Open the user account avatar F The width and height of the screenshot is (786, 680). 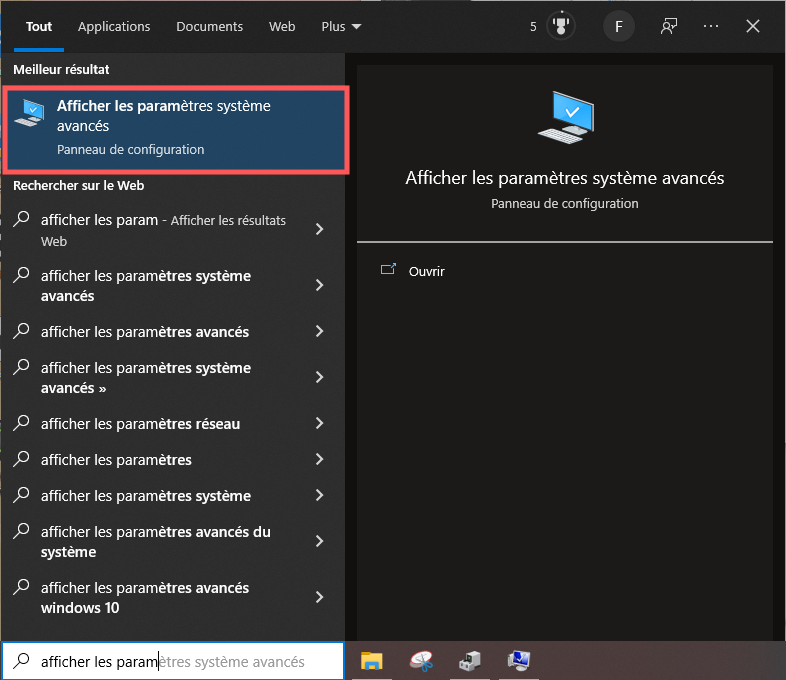619,26
